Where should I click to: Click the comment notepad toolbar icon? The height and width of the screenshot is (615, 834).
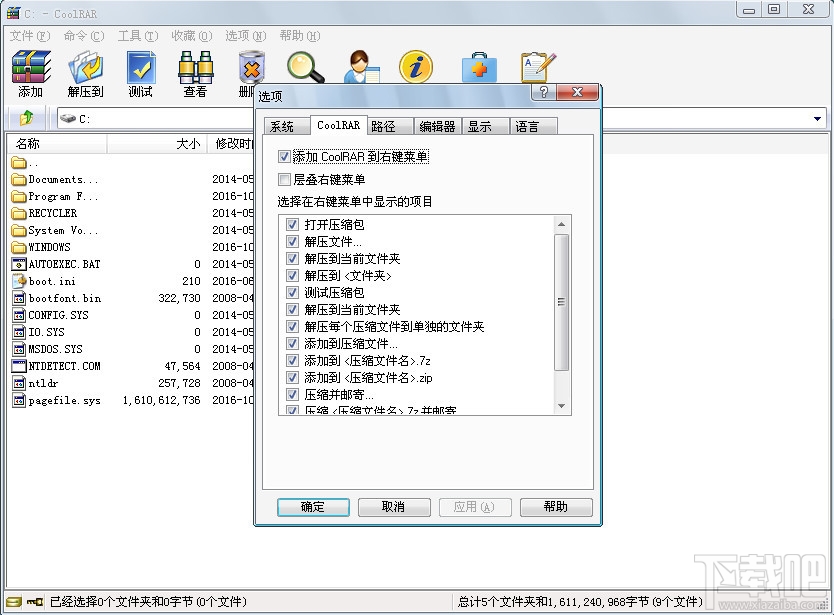coord(537,68)
